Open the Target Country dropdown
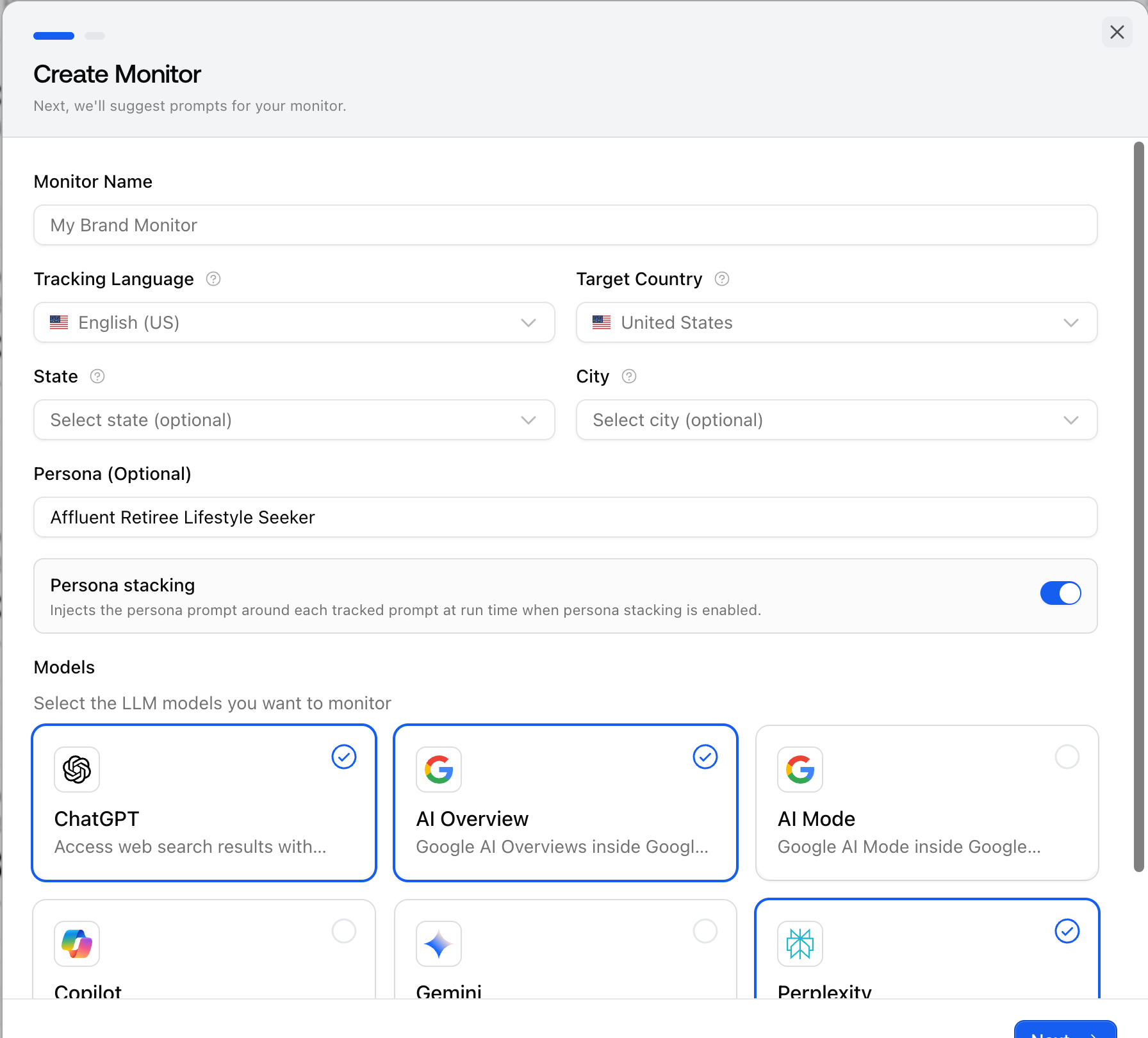Viewport: 1148px width, 1038px height. [837, 322]
